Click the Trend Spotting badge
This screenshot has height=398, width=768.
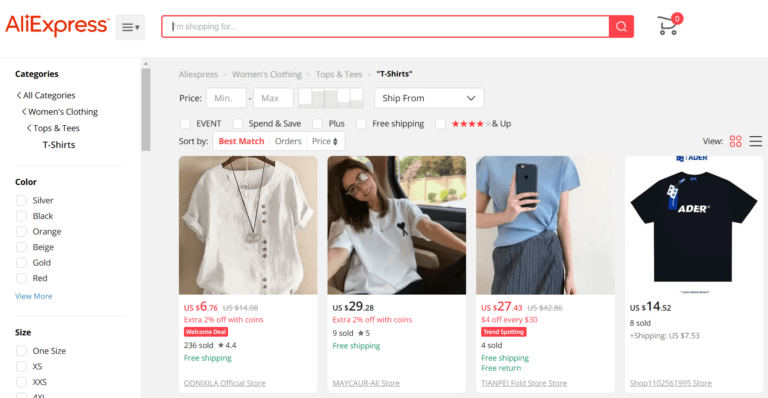pos(504,332)
